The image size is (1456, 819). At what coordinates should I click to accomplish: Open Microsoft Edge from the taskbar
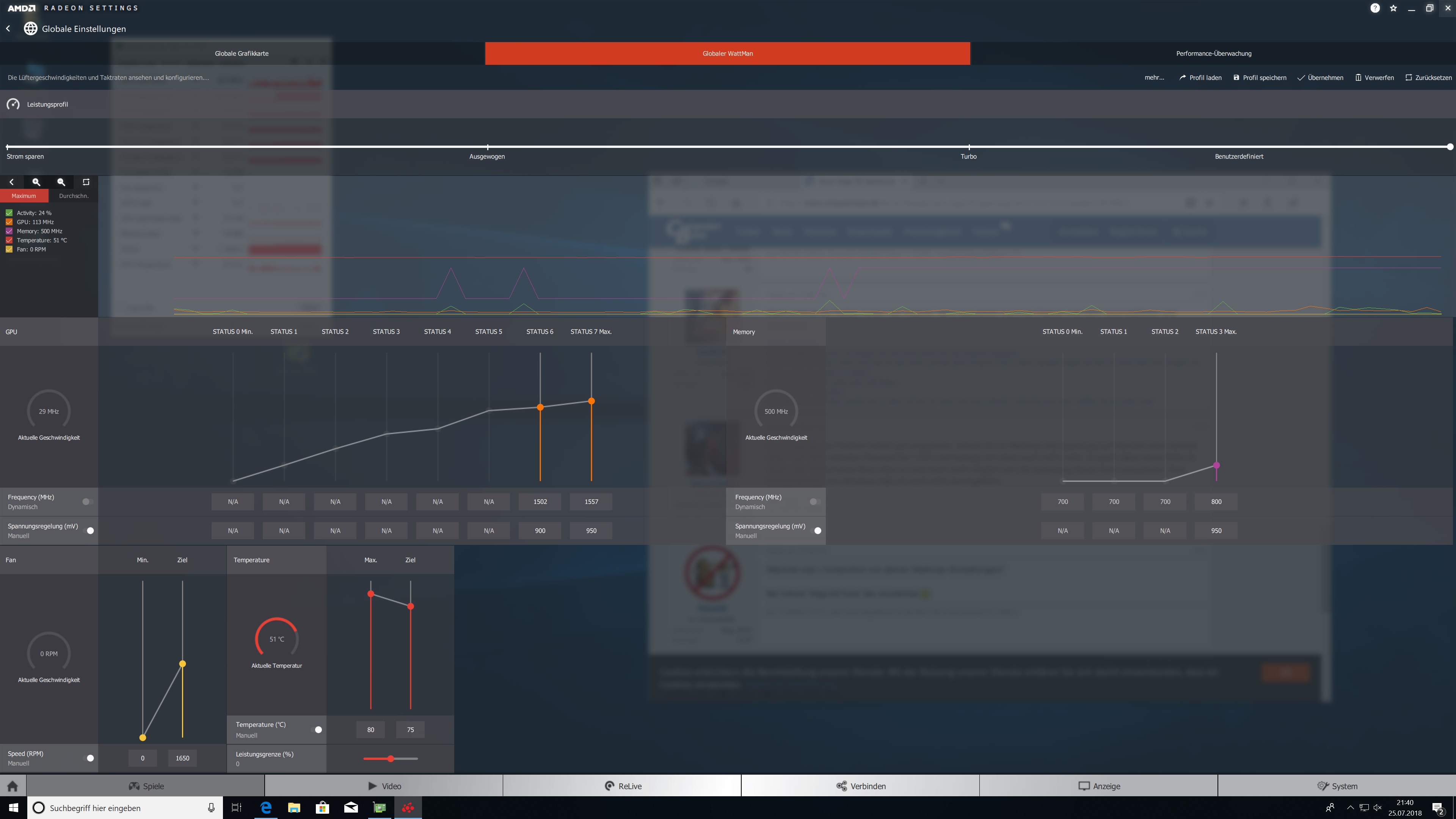266,807
